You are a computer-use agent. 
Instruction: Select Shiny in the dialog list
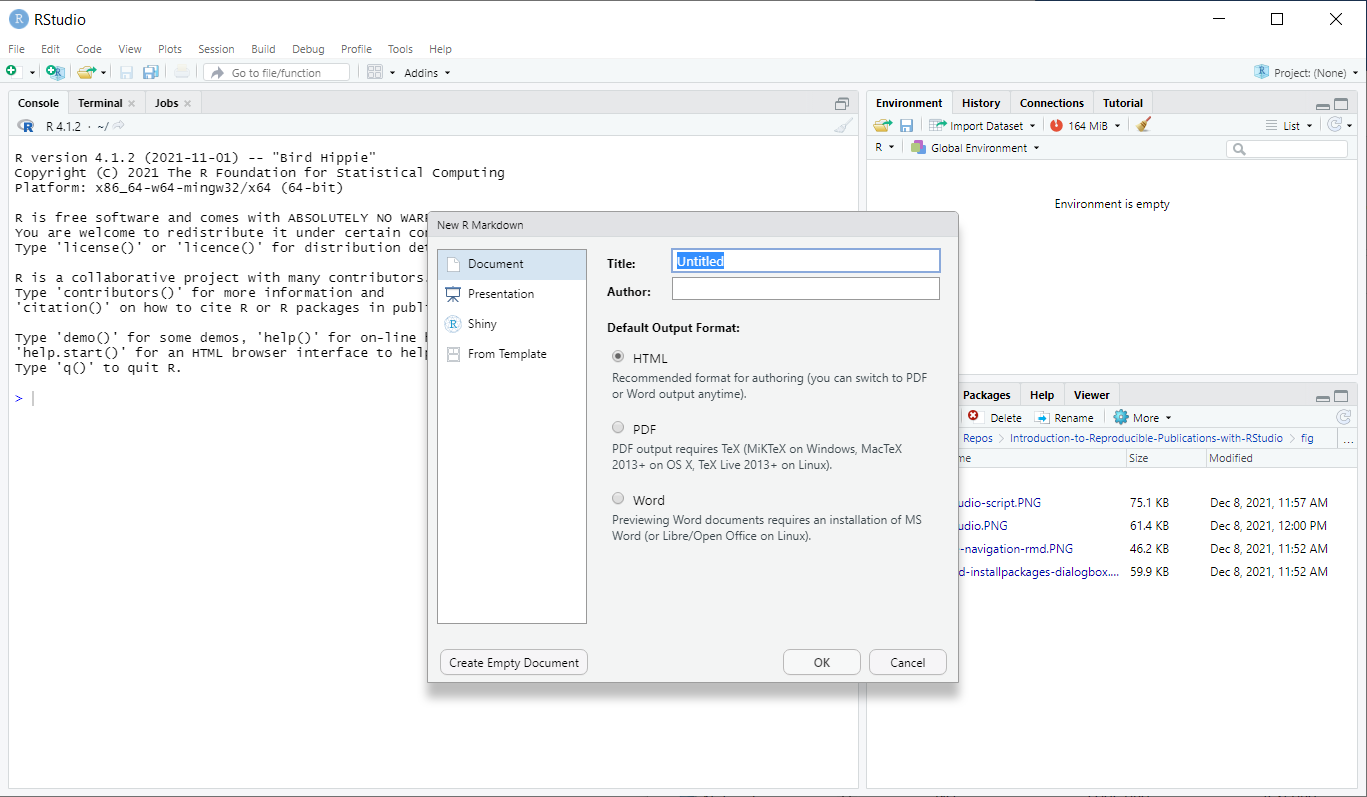tap(512, 324)
